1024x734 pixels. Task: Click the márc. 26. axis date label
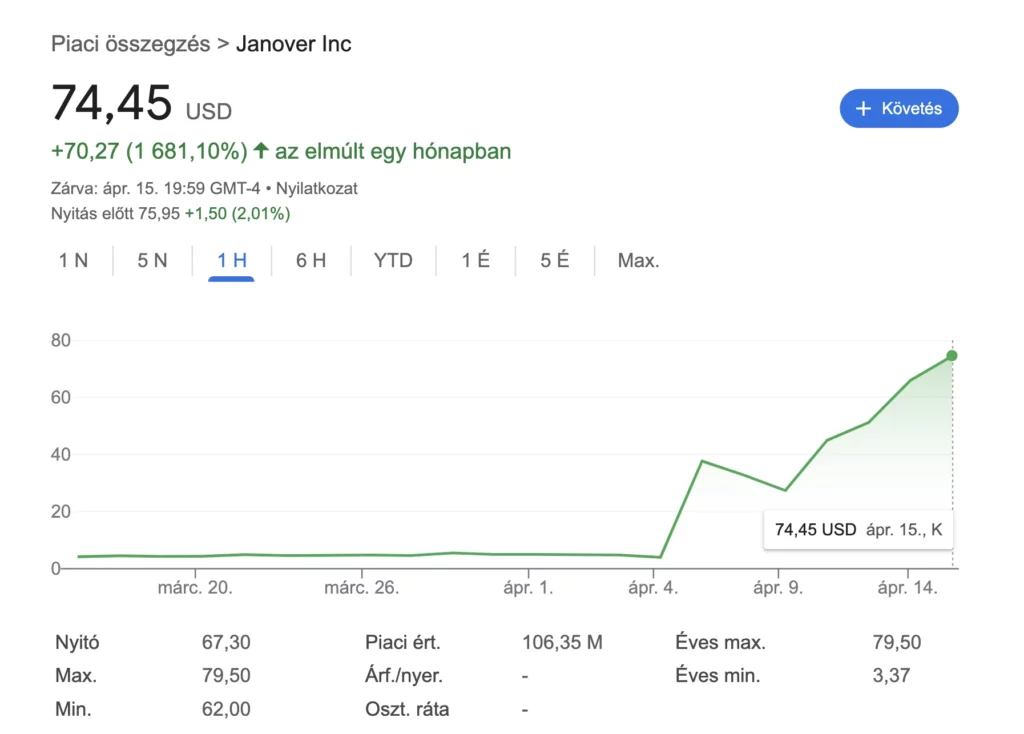(x=362, y=588)
